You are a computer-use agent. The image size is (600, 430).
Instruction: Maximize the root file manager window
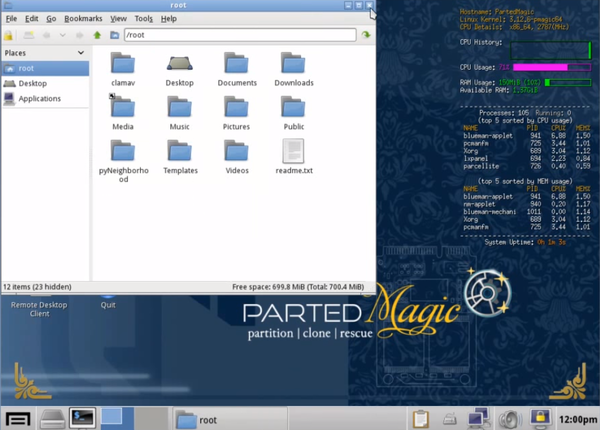click(359, 5)
